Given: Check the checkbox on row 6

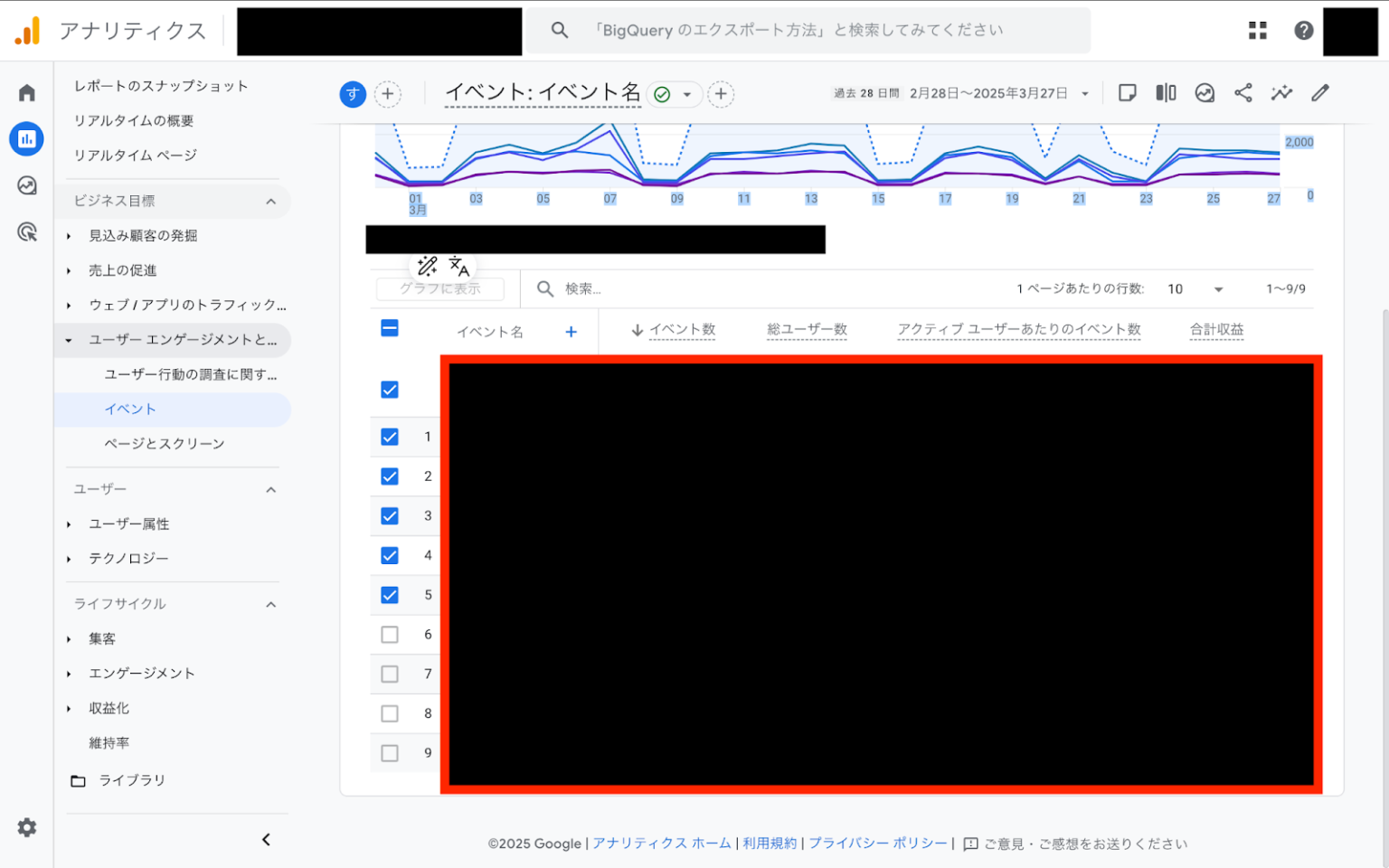Looking at the screenshot, I should 390,634.
